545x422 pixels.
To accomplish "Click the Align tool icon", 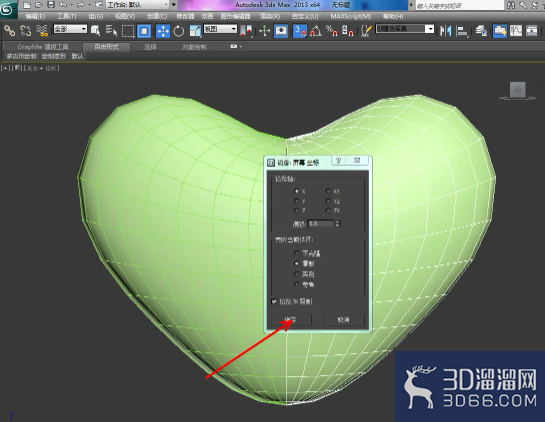I will [x=462, y=31].
